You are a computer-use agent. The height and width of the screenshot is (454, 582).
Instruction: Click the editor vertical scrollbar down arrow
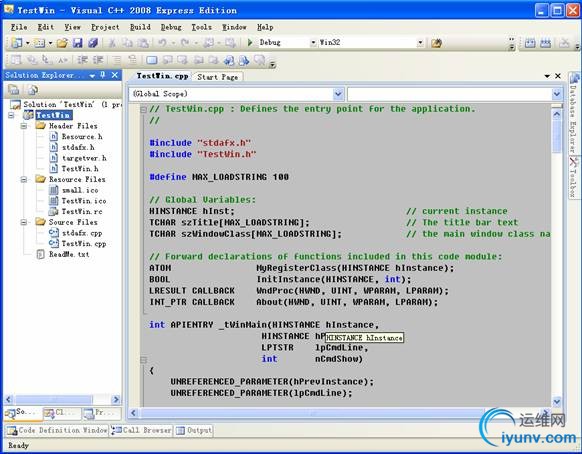(x=557, y=401)
